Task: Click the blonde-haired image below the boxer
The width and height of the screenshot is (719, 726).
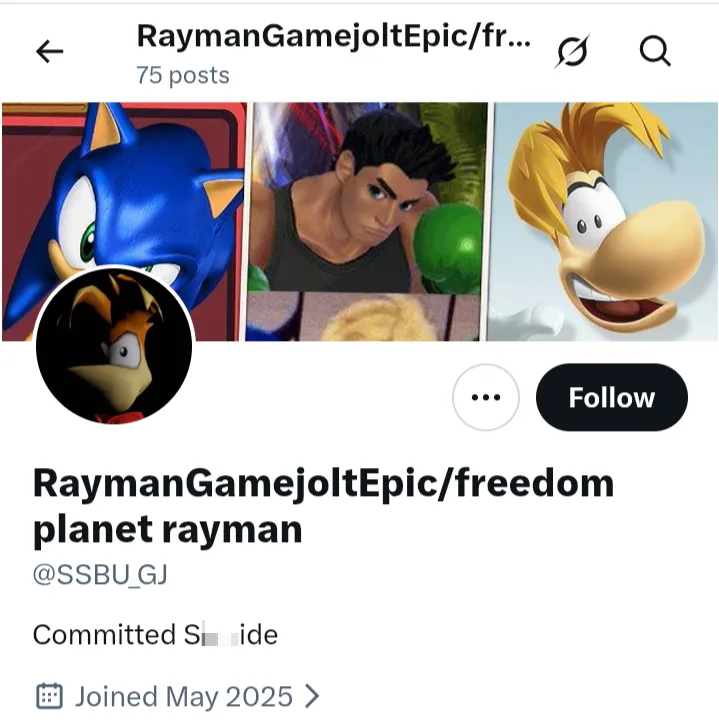Action: point(366,319)
